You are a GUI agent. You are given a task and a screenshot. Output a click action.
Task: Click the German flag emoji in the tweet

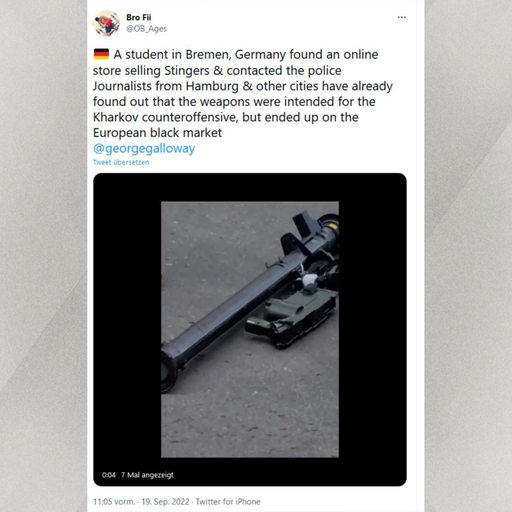tap(101, 54)
